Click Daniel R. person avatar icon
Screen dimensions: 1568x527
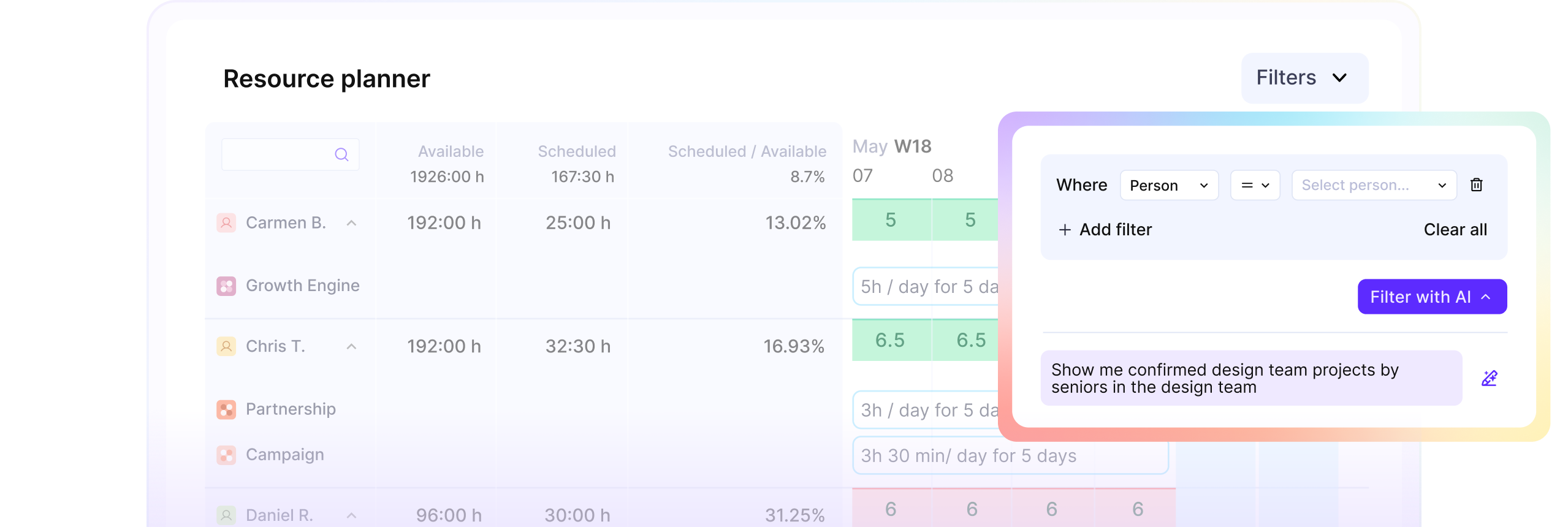(226, 515)
